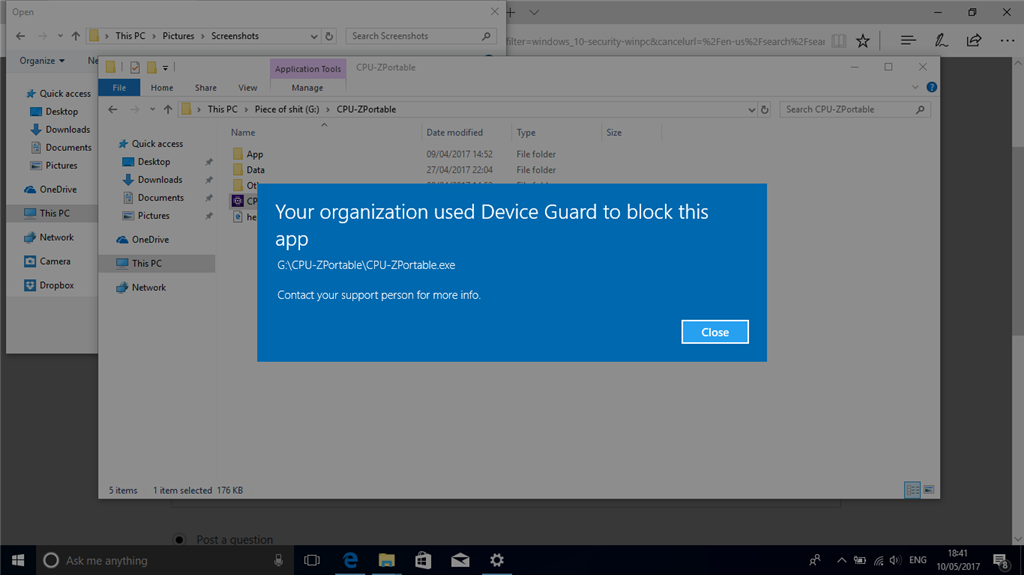The height and width of the screenshot is (575, 1024).
Task: Open recent locations dropdown in CPU-ZPortable window
Action: coord(152,109)
